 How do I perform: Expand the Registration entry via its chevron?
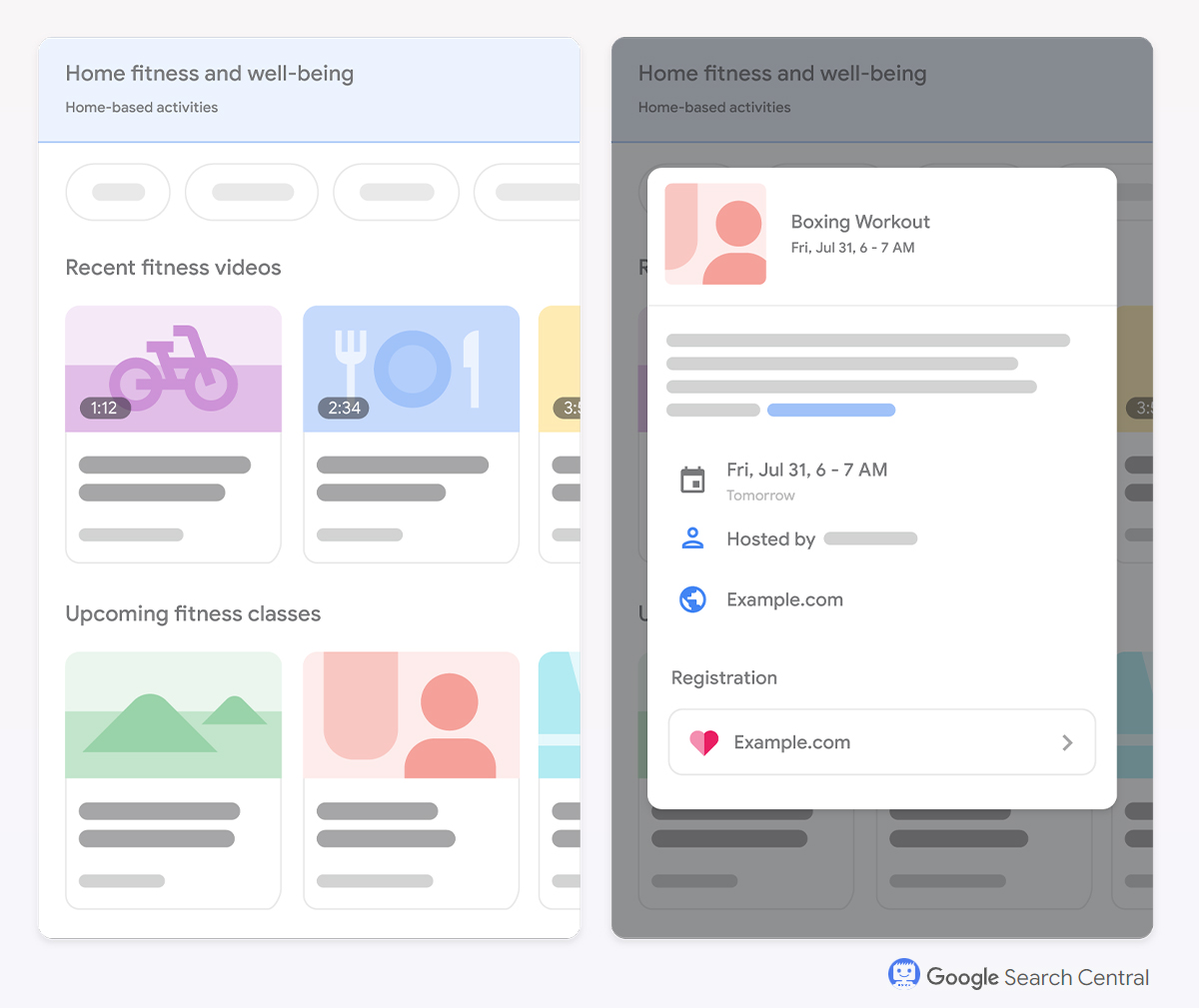(1067, 742)
